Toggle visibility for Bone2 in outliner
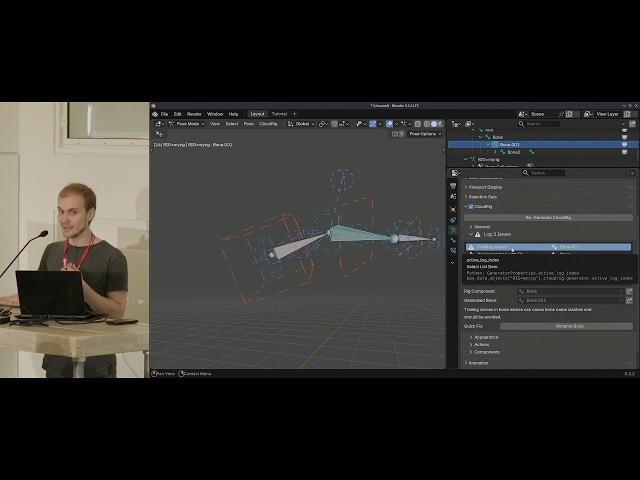 point(624,152)
